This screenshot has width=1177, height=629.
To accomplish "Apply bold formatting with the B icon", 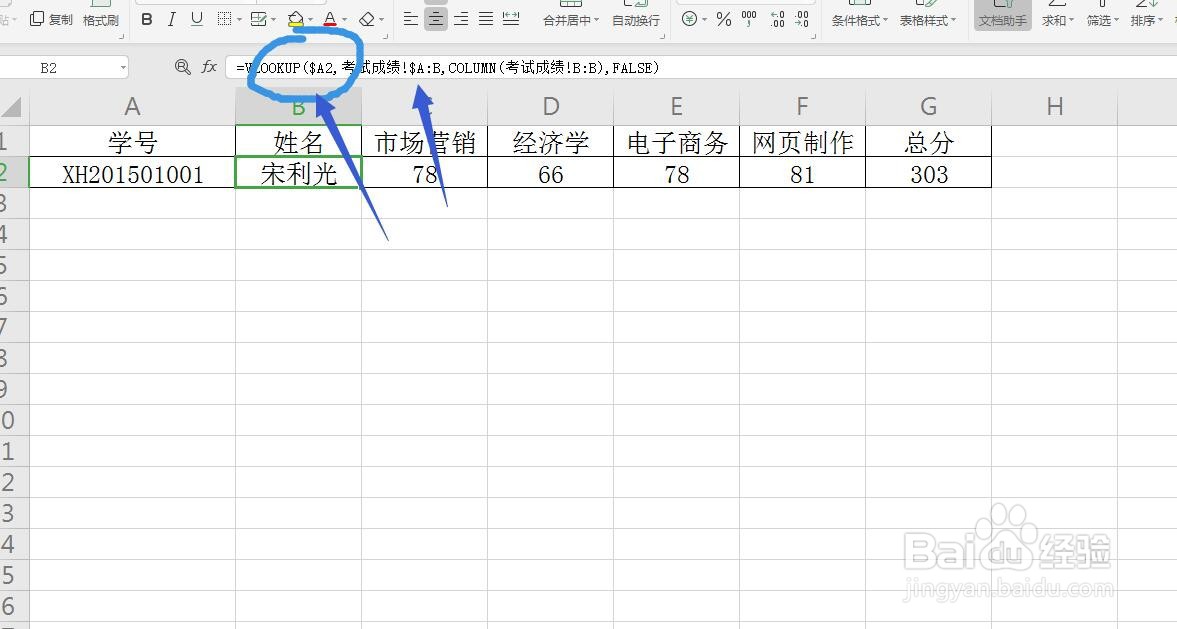I will coord(146,19).
